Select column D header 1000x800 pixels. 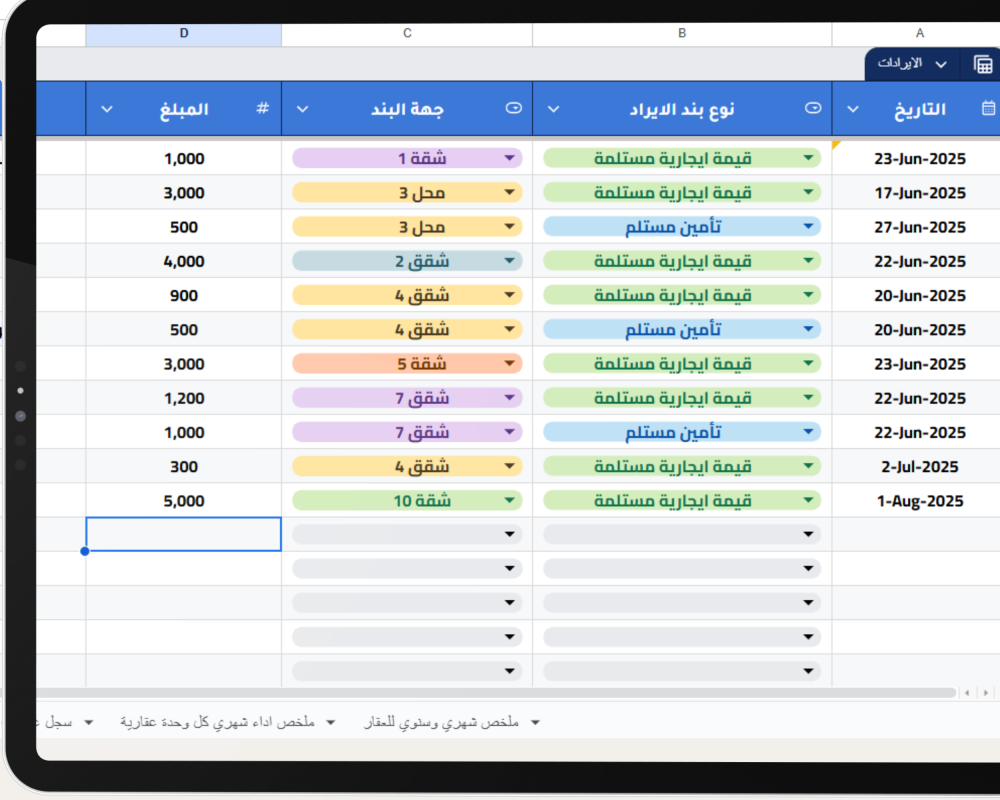point(184,34)
